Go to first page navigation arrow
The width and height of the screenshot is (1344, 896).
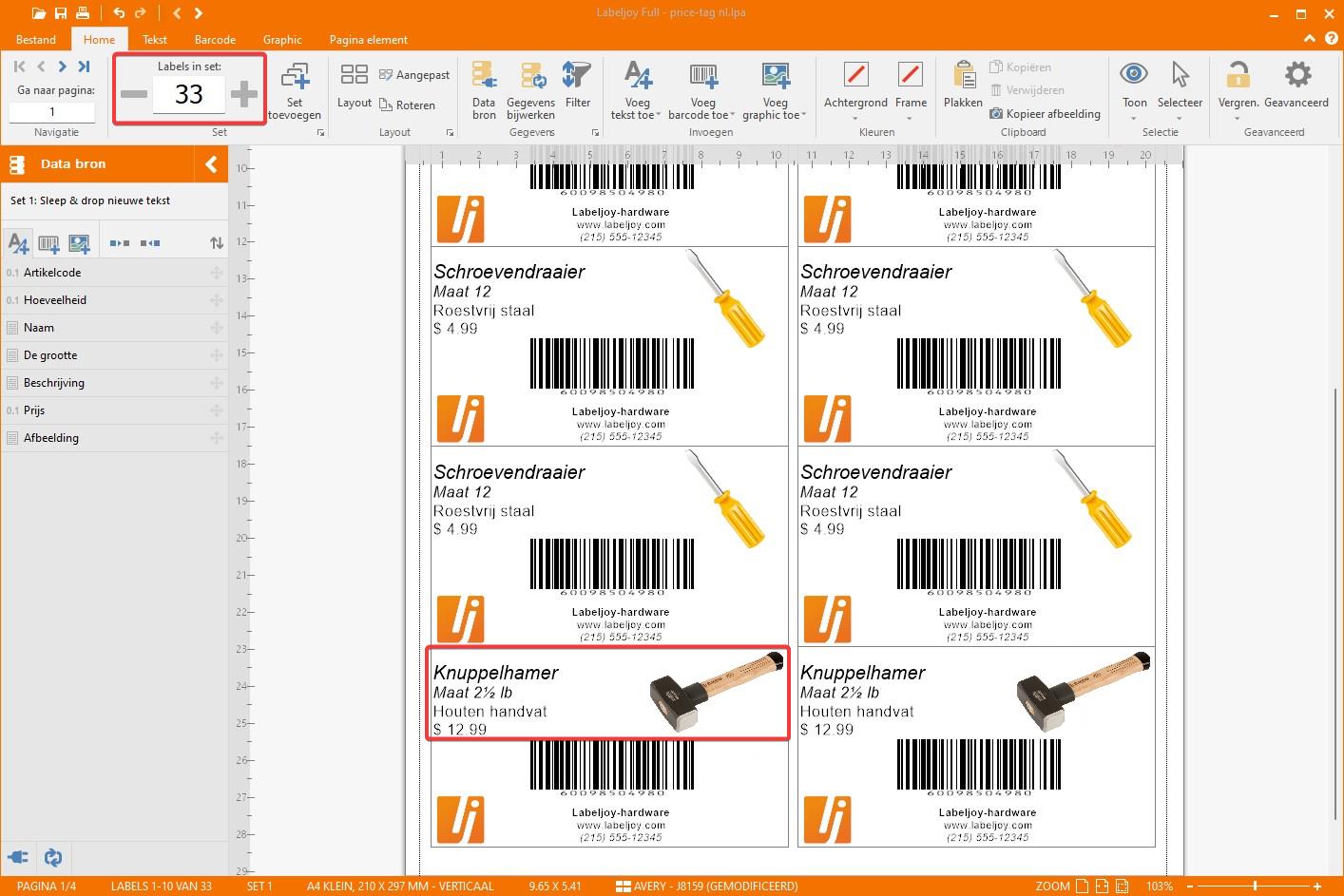click(x=19, y=67)
